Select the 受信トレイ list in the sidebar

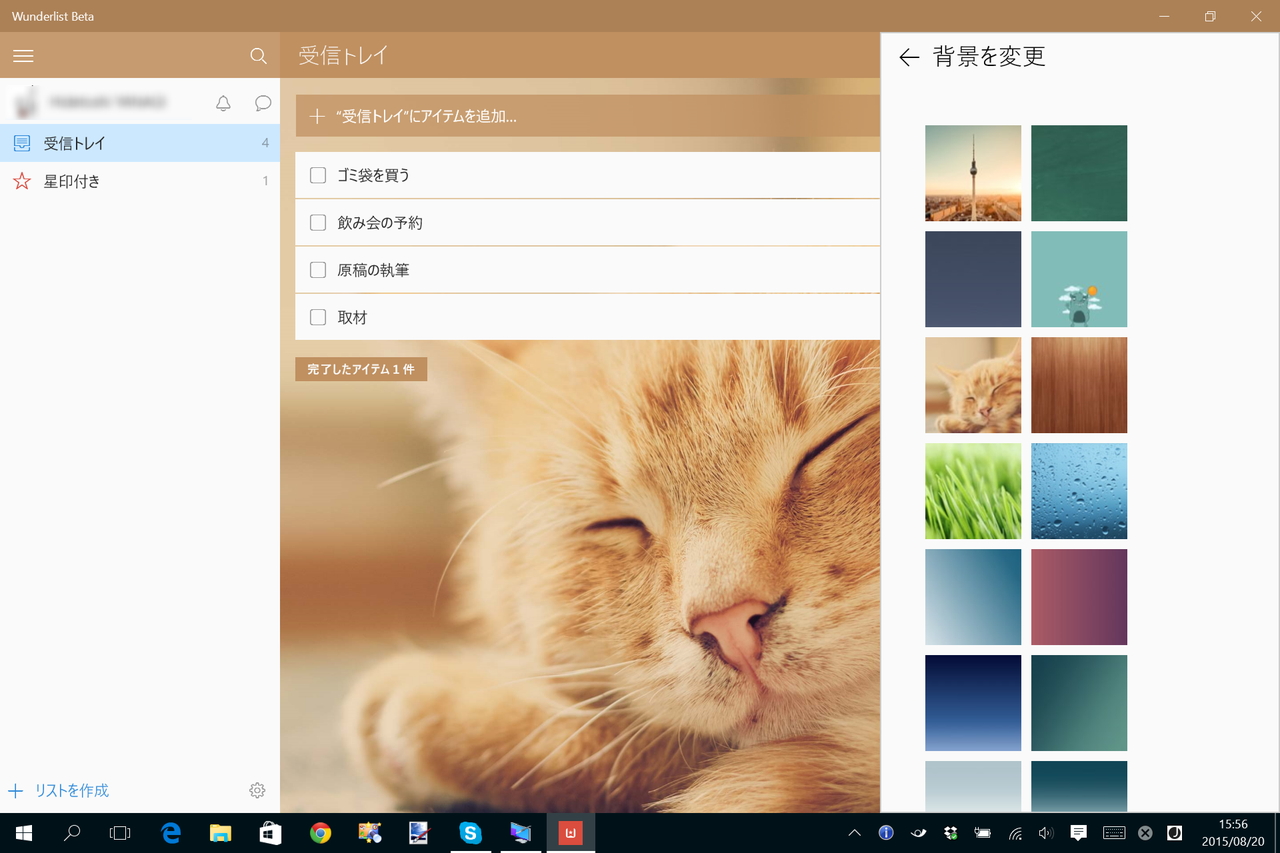pyautogui.click(x=140, y=143)
